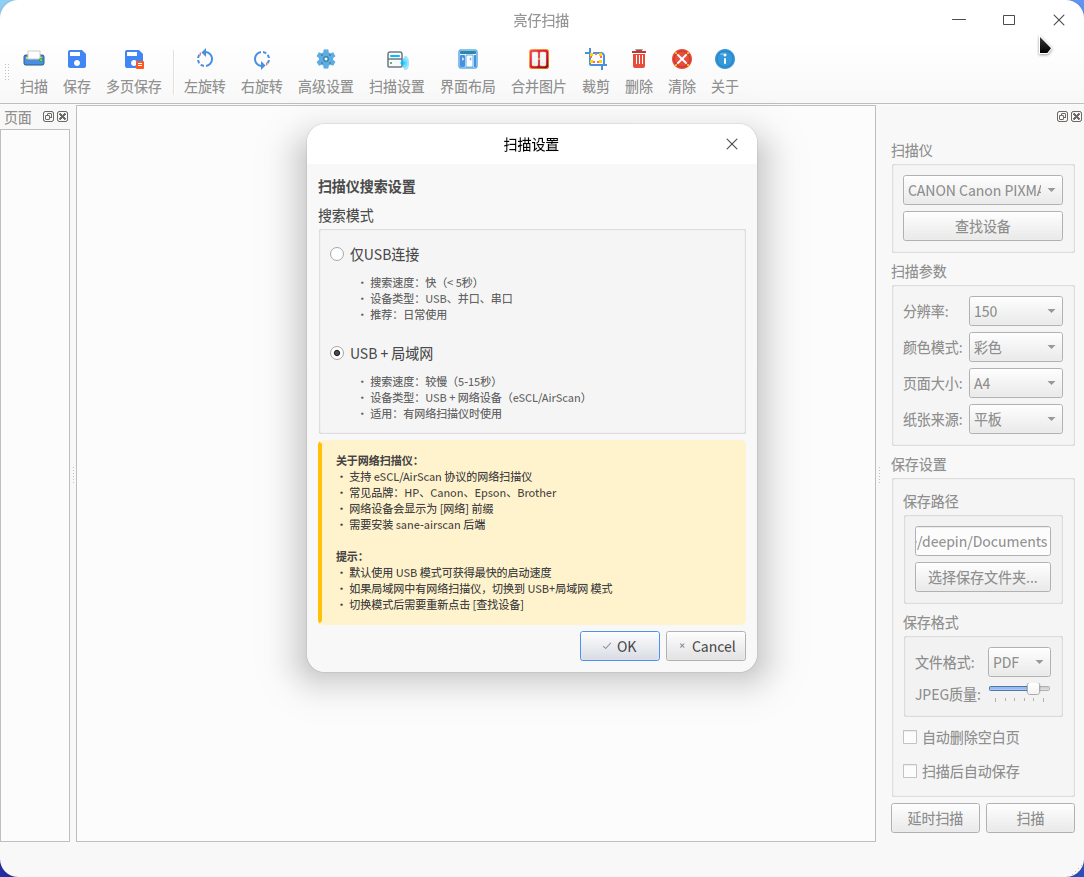Rotate right with 右旋转 icon
The height and width of the screenshot is (877, 1084).
click(x=261, y=59)
